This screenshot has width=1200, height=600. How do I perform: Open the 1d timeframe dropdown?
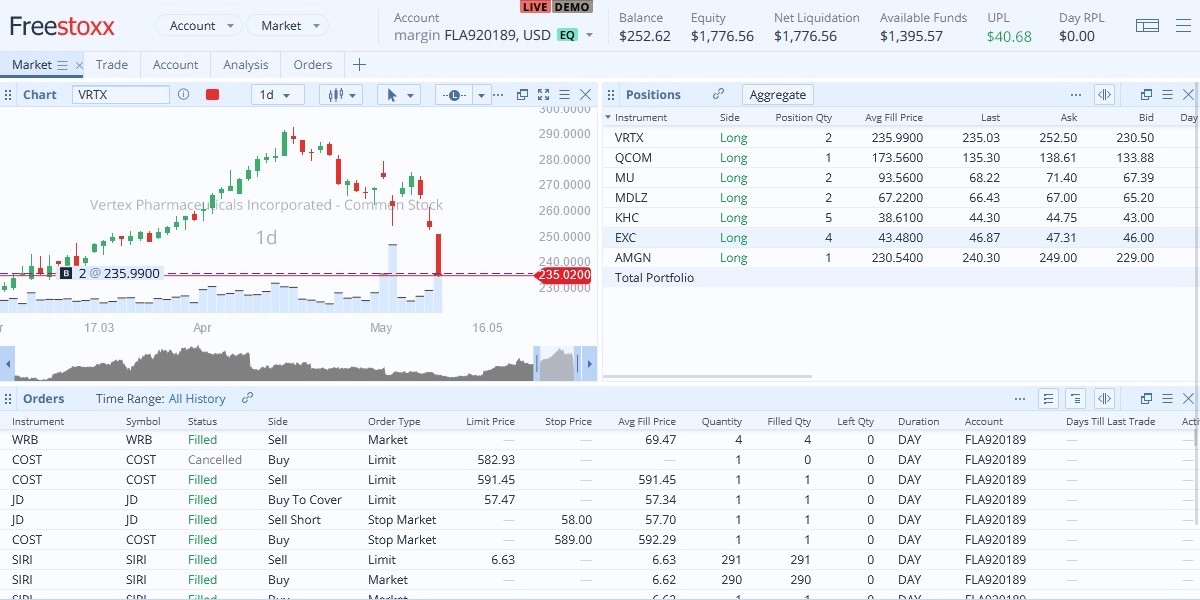pyautogui.click(x=277, y=95)
